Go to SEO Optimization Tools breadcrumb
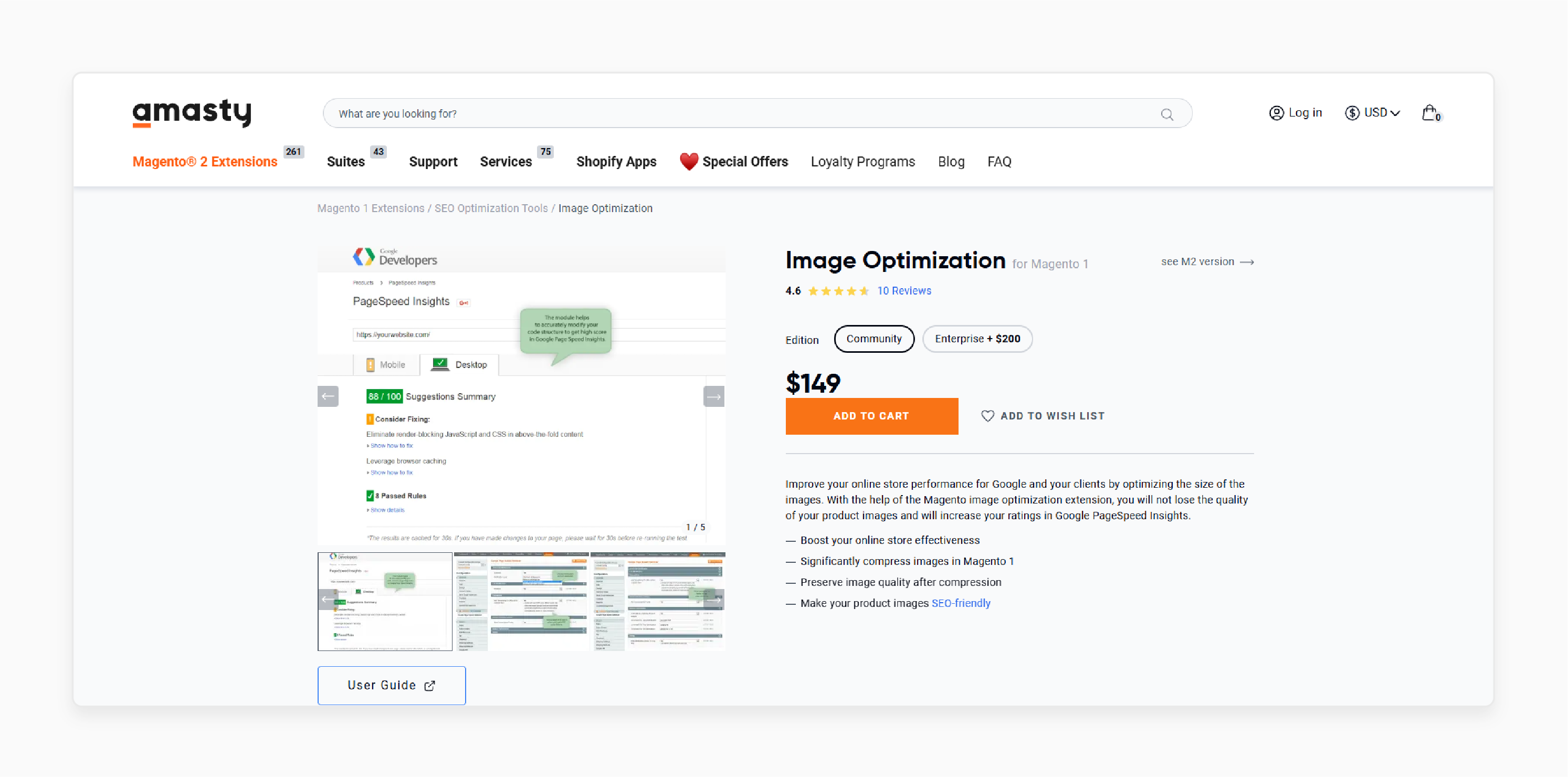 coord(491,208)
